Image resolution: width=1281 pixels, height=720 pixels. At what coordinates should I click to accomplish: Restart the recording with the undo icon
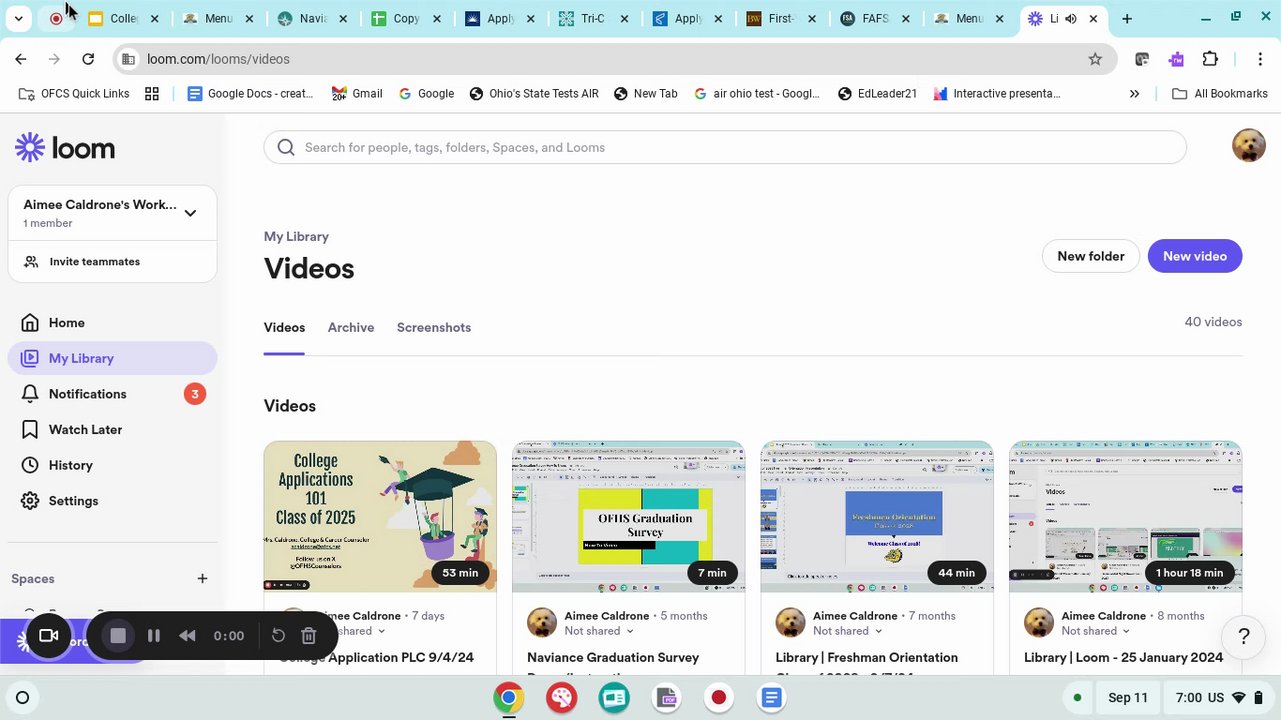pyautogui.click(x=278, y=636)
